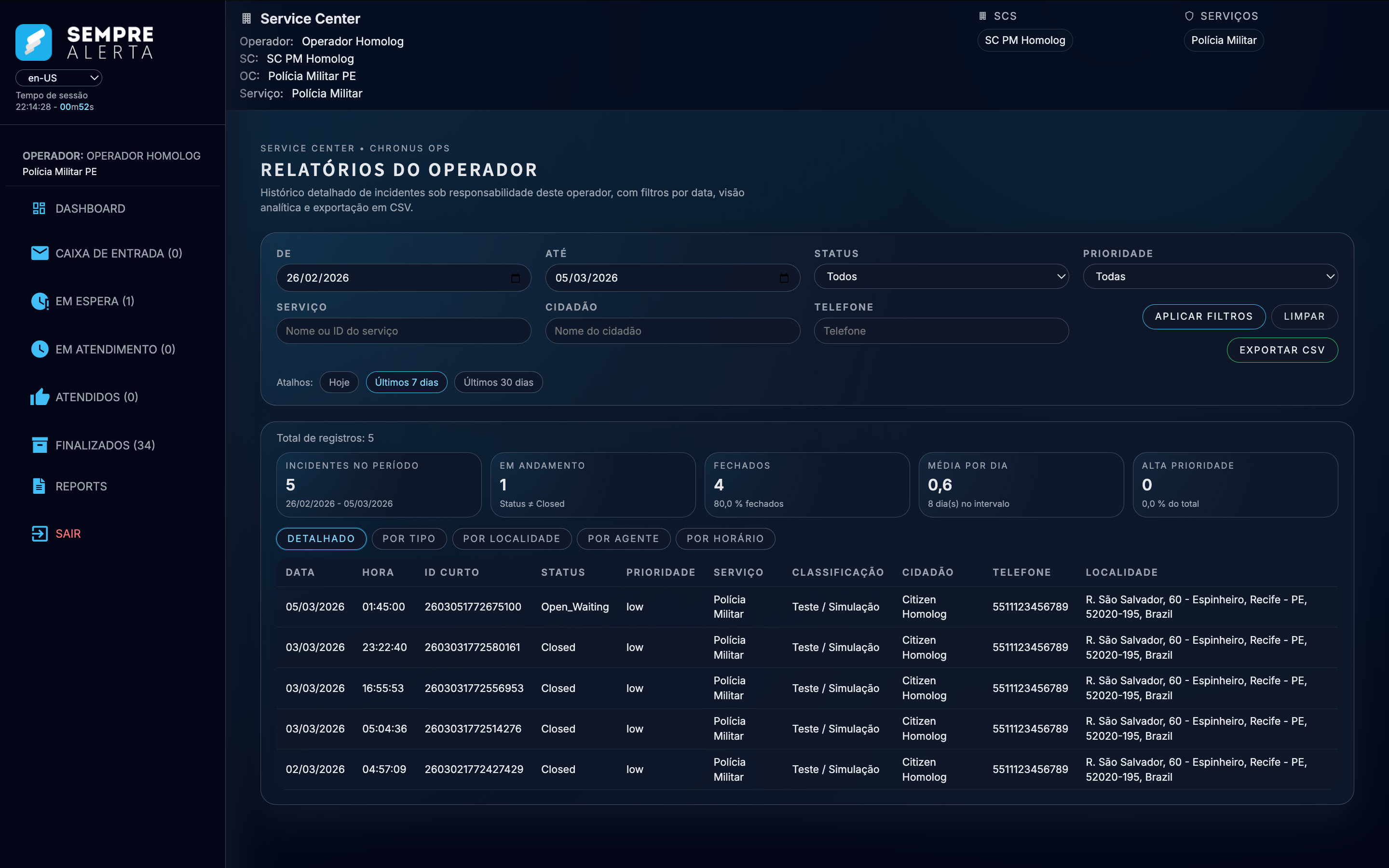Click the Exportar CSV button
The image size is (1389, 868).
tap(1281, 350)
